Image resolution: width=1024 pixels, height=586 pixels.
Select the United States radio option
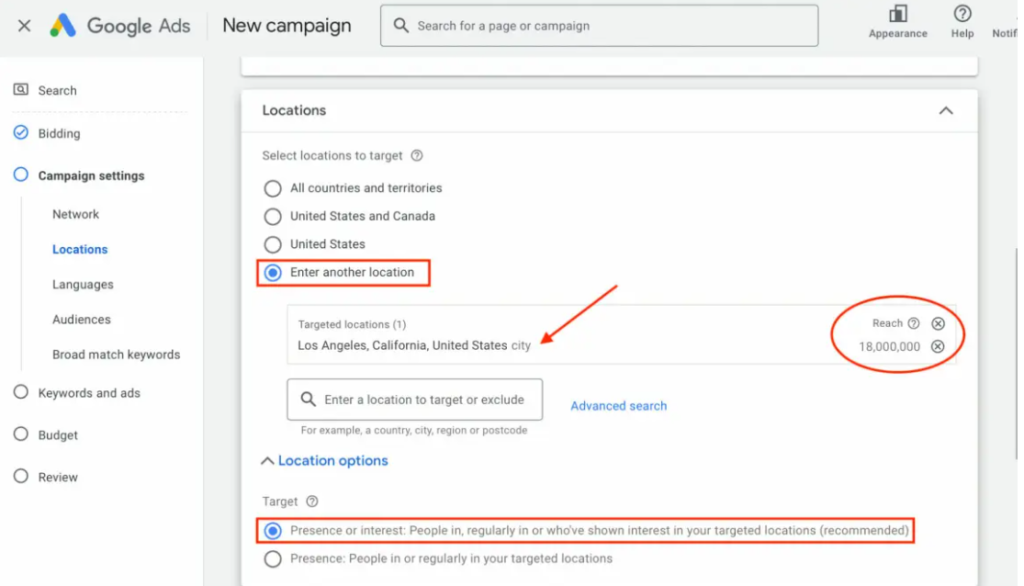coord(272,244)
